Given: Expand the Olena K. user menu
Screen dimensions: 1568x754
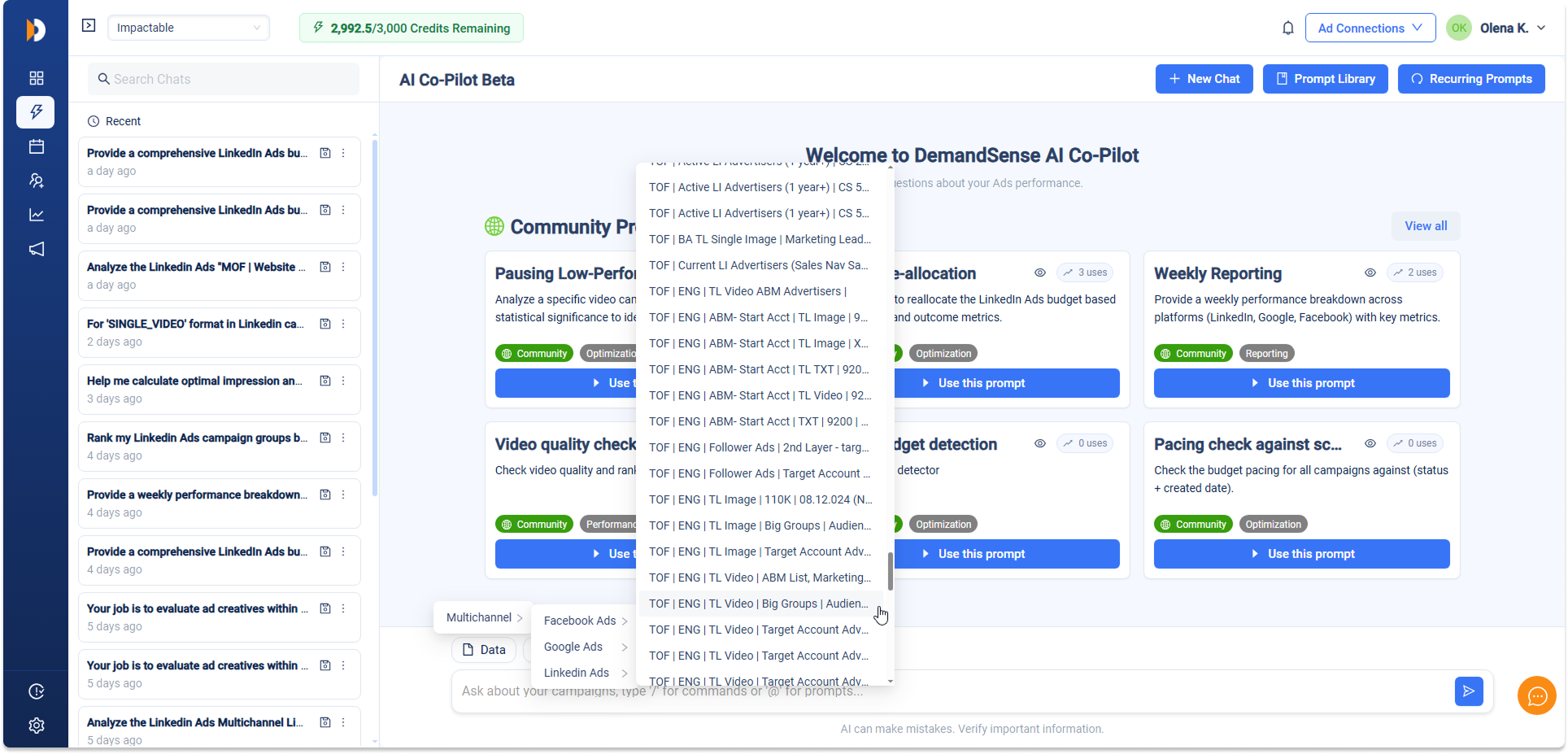Looking at the screenshot, I should click(1509, 28).
